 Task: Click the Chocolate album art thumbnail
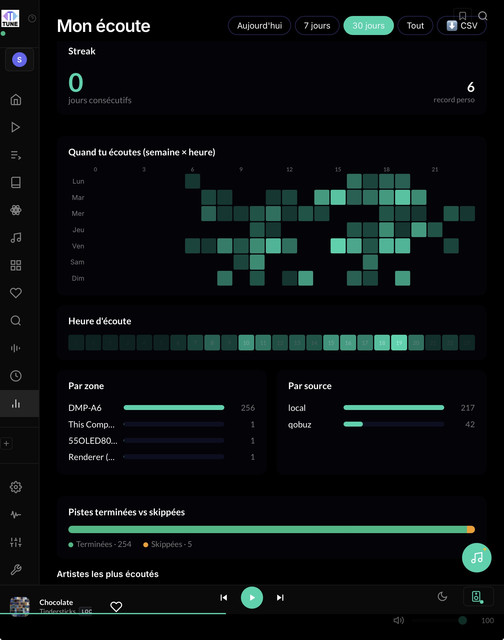click(20, 606)
